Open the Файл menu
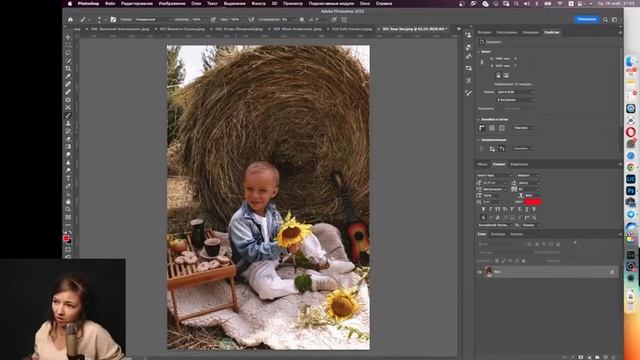The image size is (640, 360). tap(110, 4)
